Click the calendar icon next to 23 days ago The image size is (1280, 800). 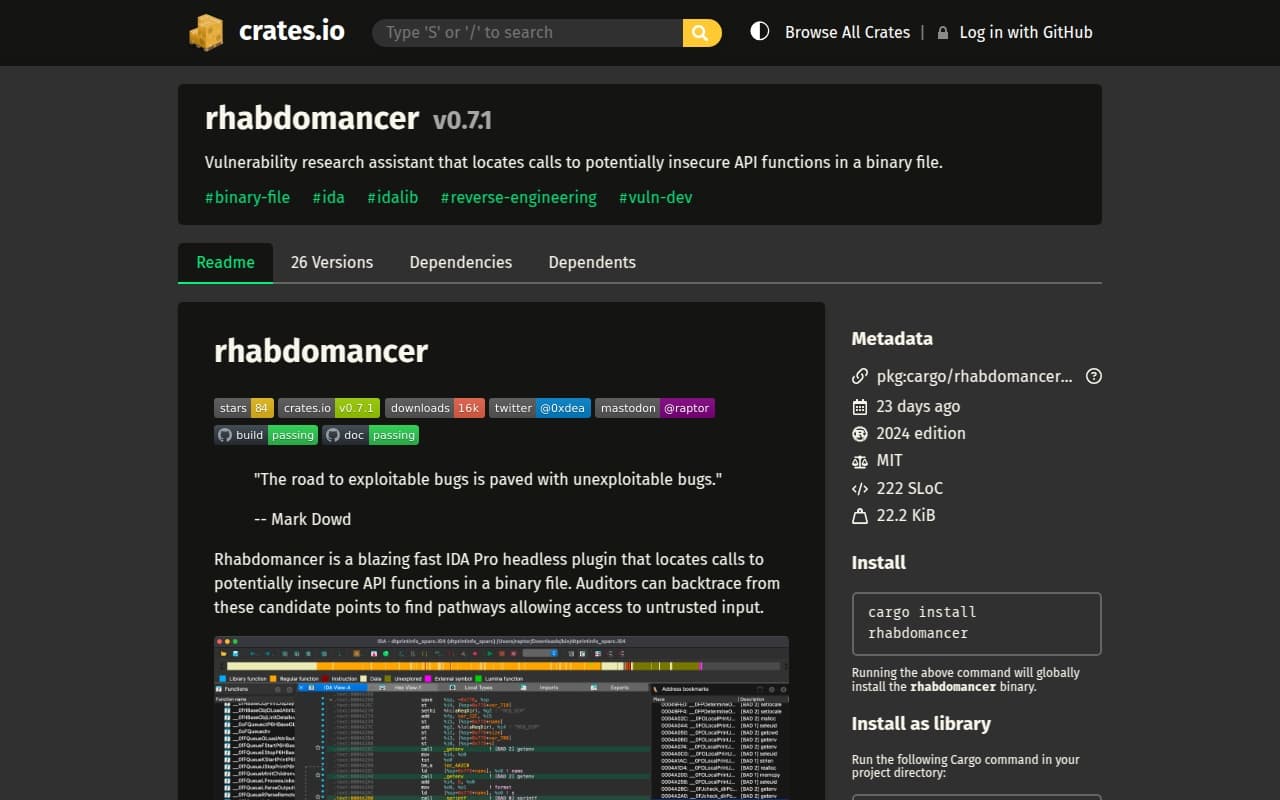click(x=860, y=406)
